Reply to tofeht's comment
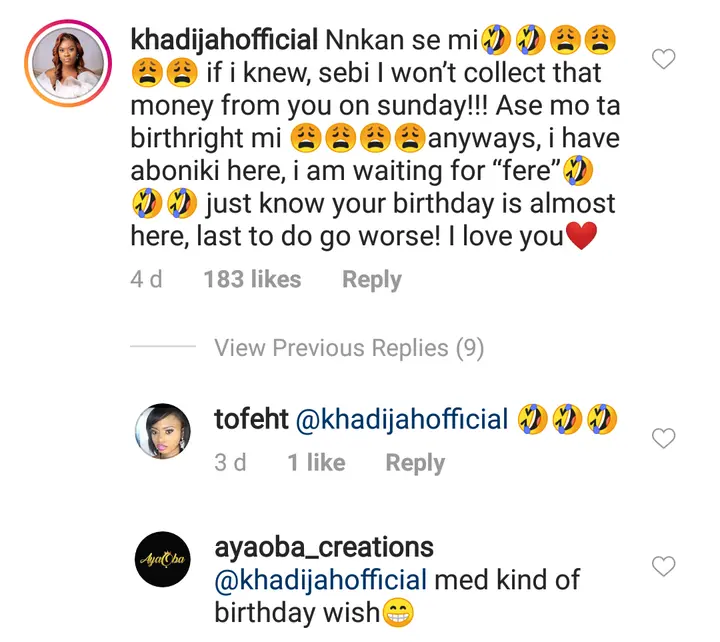Screen dimensions: 720x642 pos(415,462)
